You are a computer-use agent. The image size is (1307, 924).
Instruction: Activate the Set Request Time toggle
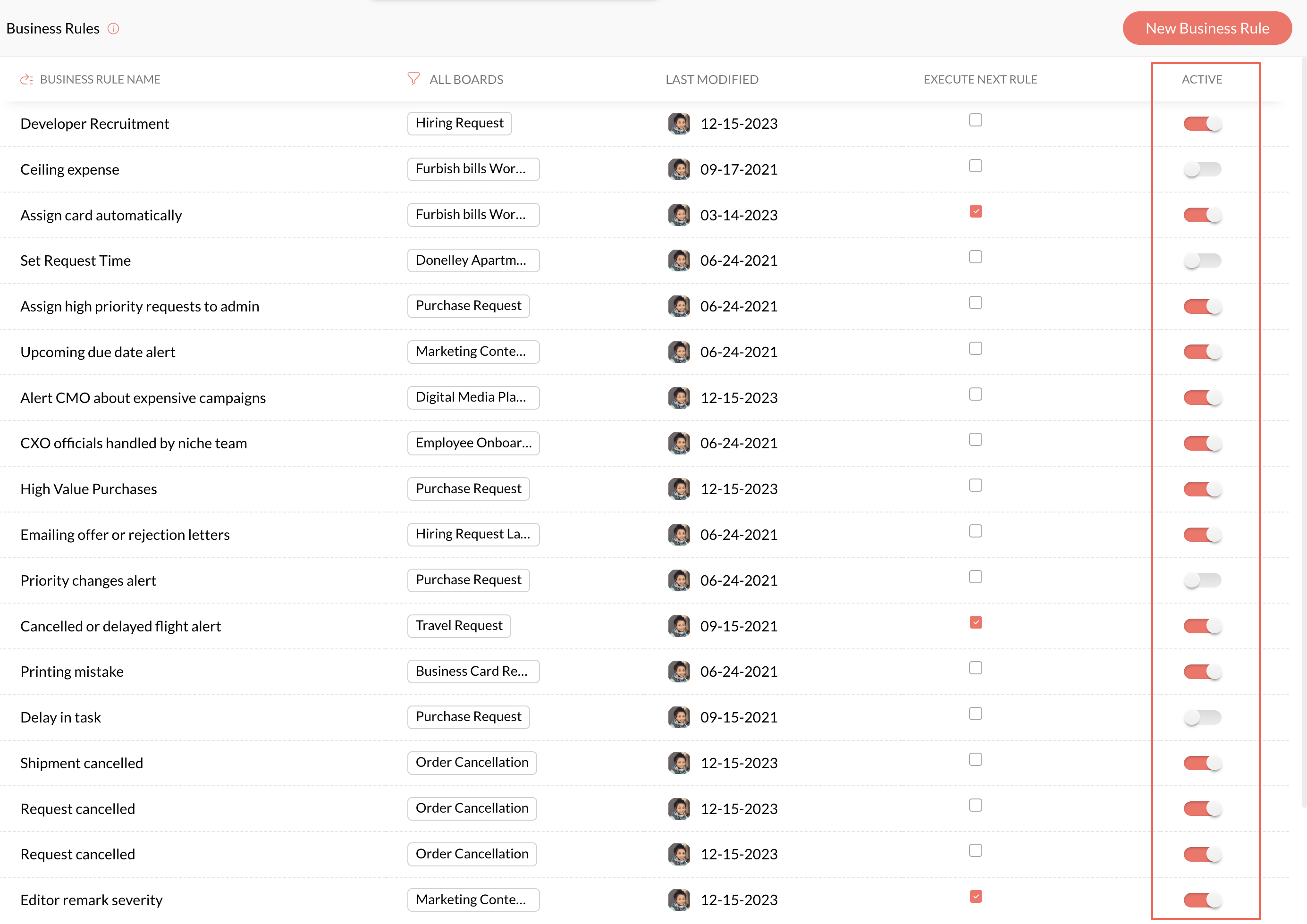[x=1202, y=260]
